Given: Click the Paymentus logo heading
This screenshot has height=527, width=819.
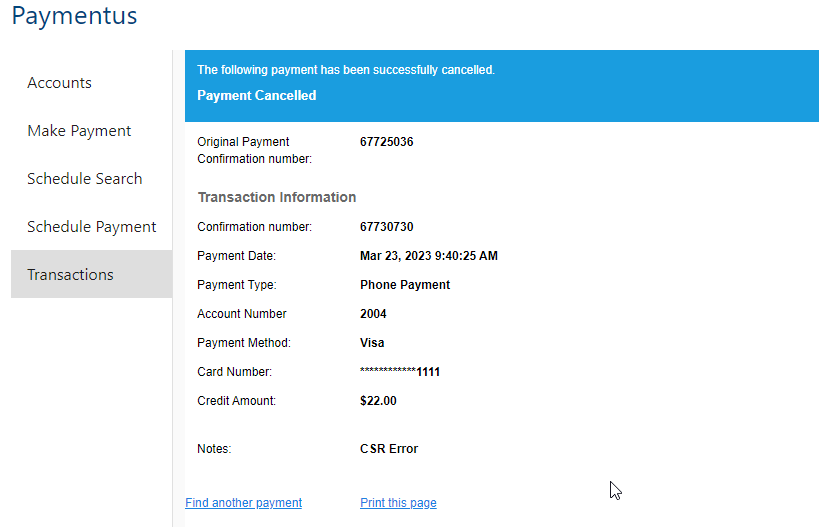Looking at the screenshot, I should [75, 17].
